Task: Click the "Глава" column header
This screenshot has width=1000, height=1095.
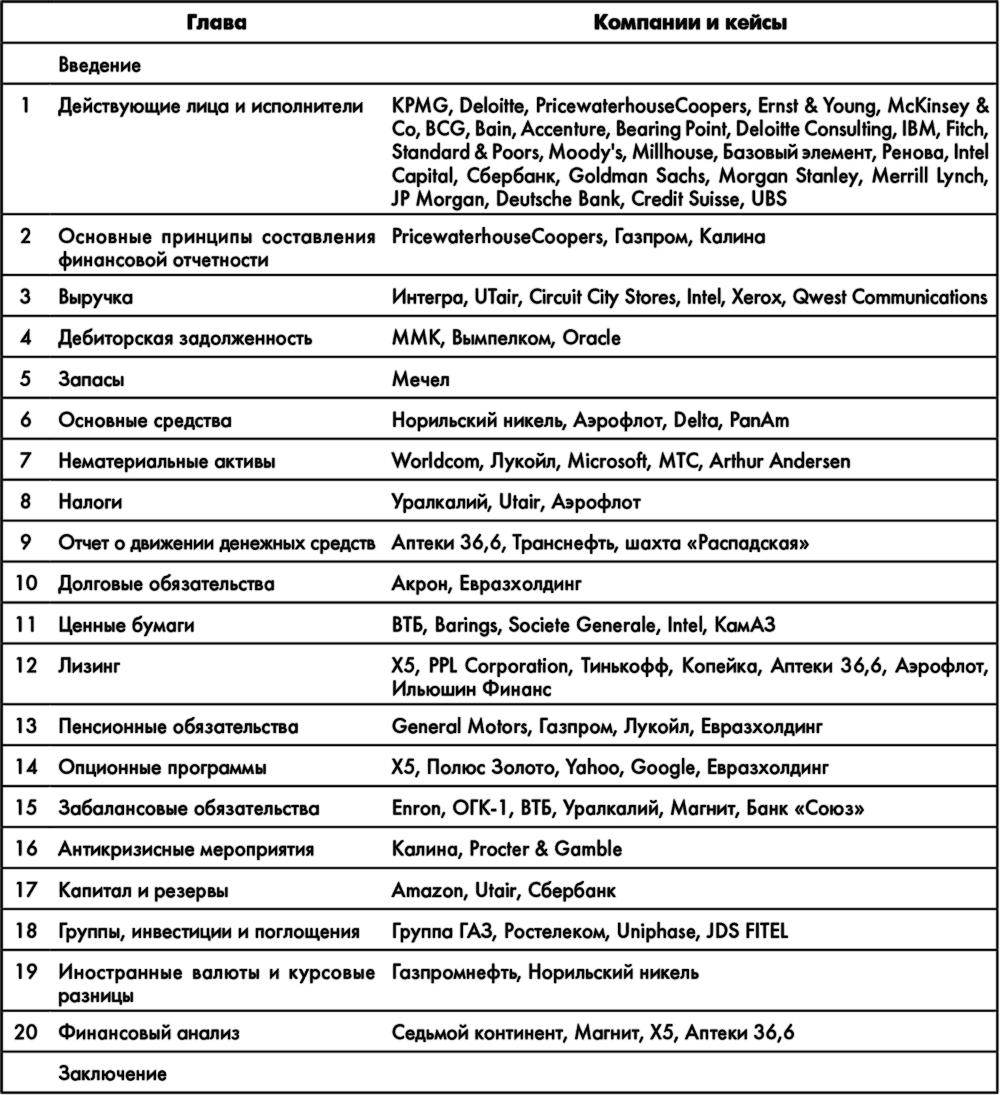Action: point(216,23)
